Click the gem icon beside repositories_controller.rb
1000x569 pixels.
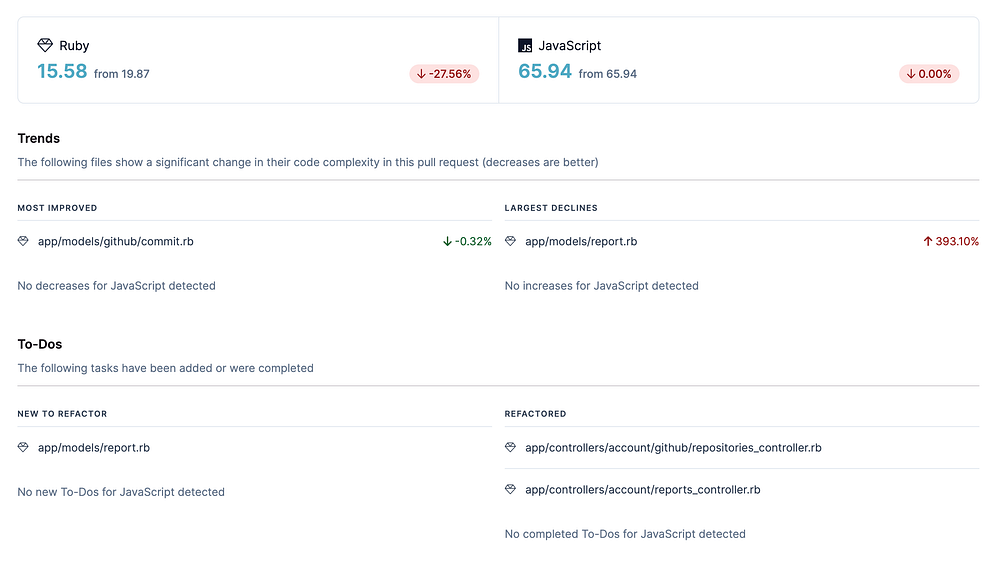click(511, 448)
